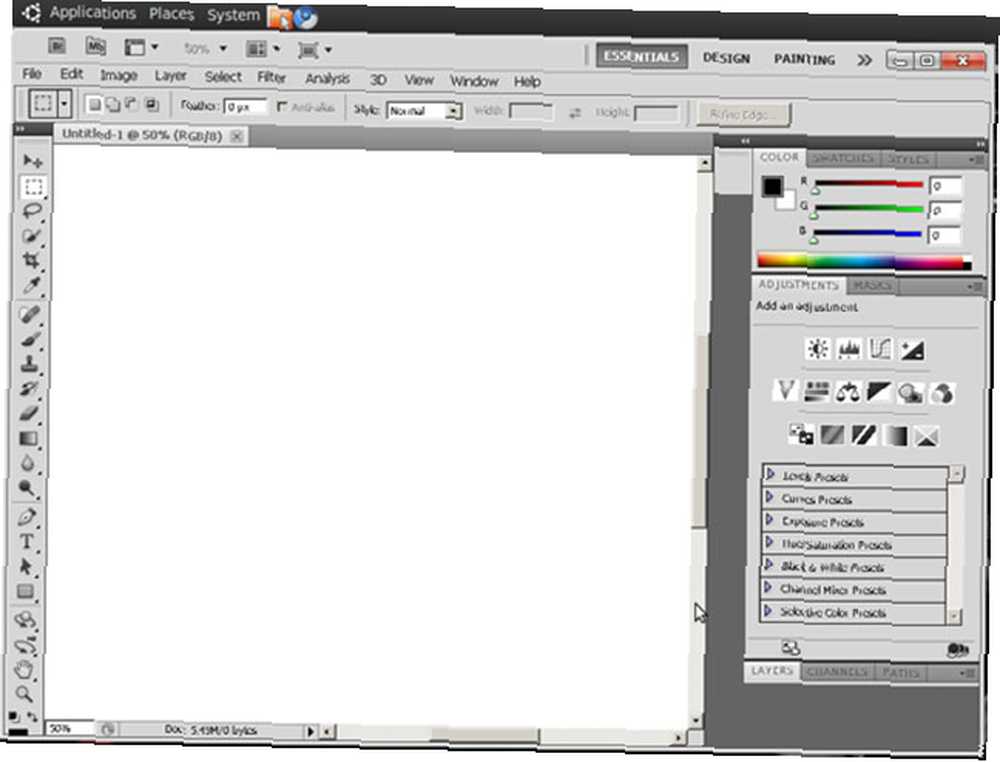Expand the Exposure Presets list
Screen dimensions: 1000x762
[x=769, y=520]
